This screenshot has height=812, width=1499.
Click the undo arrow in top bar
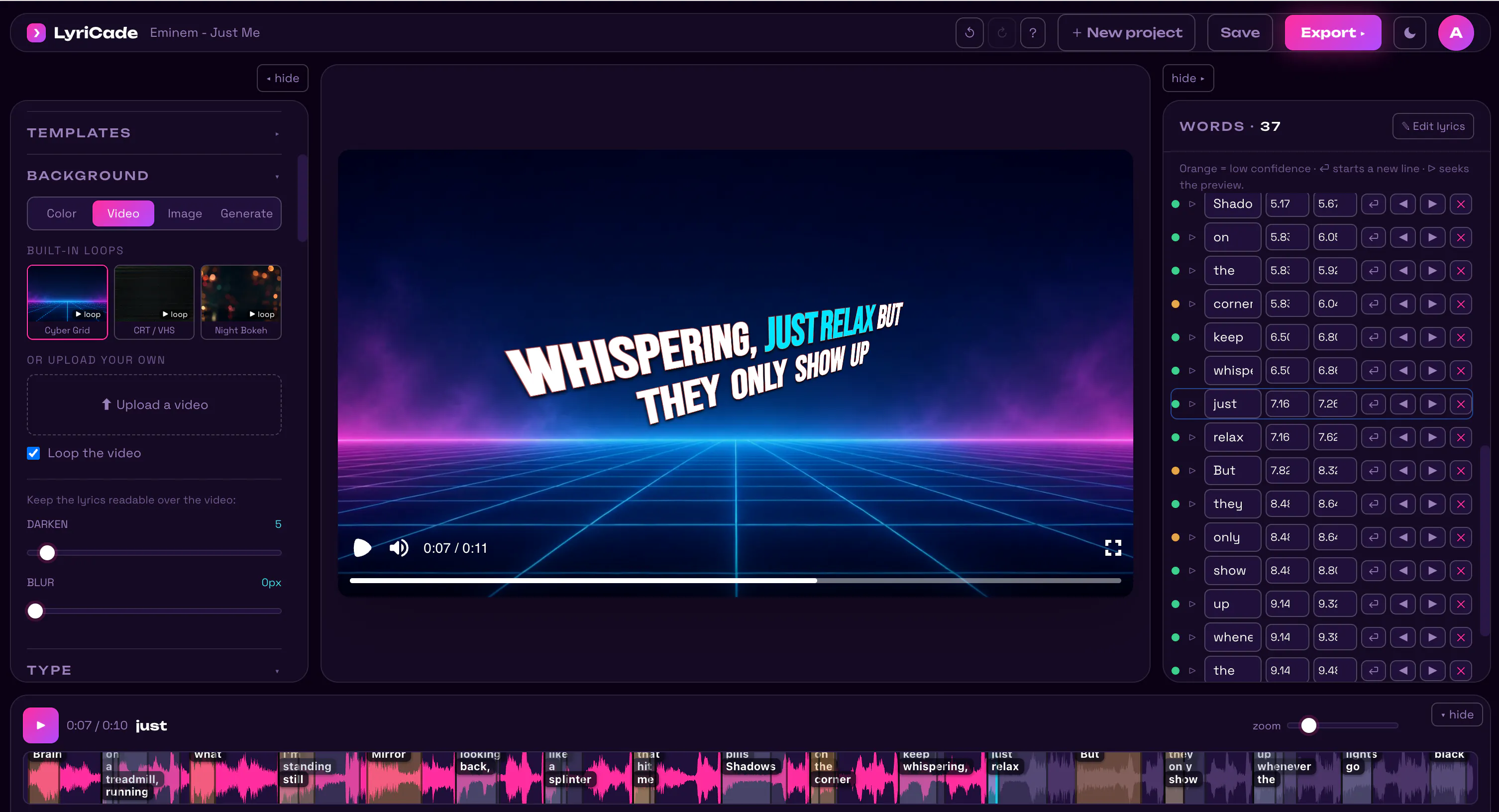click(969, 32)
